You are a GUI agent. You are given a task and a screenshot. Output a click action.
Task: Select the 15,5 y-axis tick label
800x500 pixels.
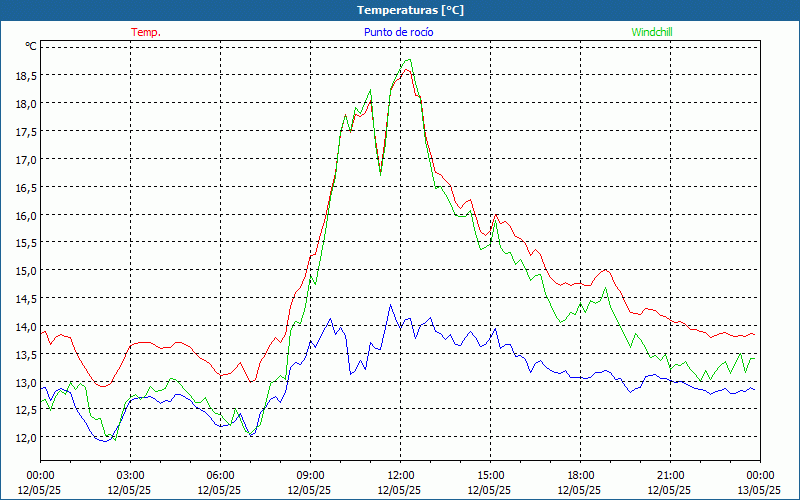click(x=25, y=243)
